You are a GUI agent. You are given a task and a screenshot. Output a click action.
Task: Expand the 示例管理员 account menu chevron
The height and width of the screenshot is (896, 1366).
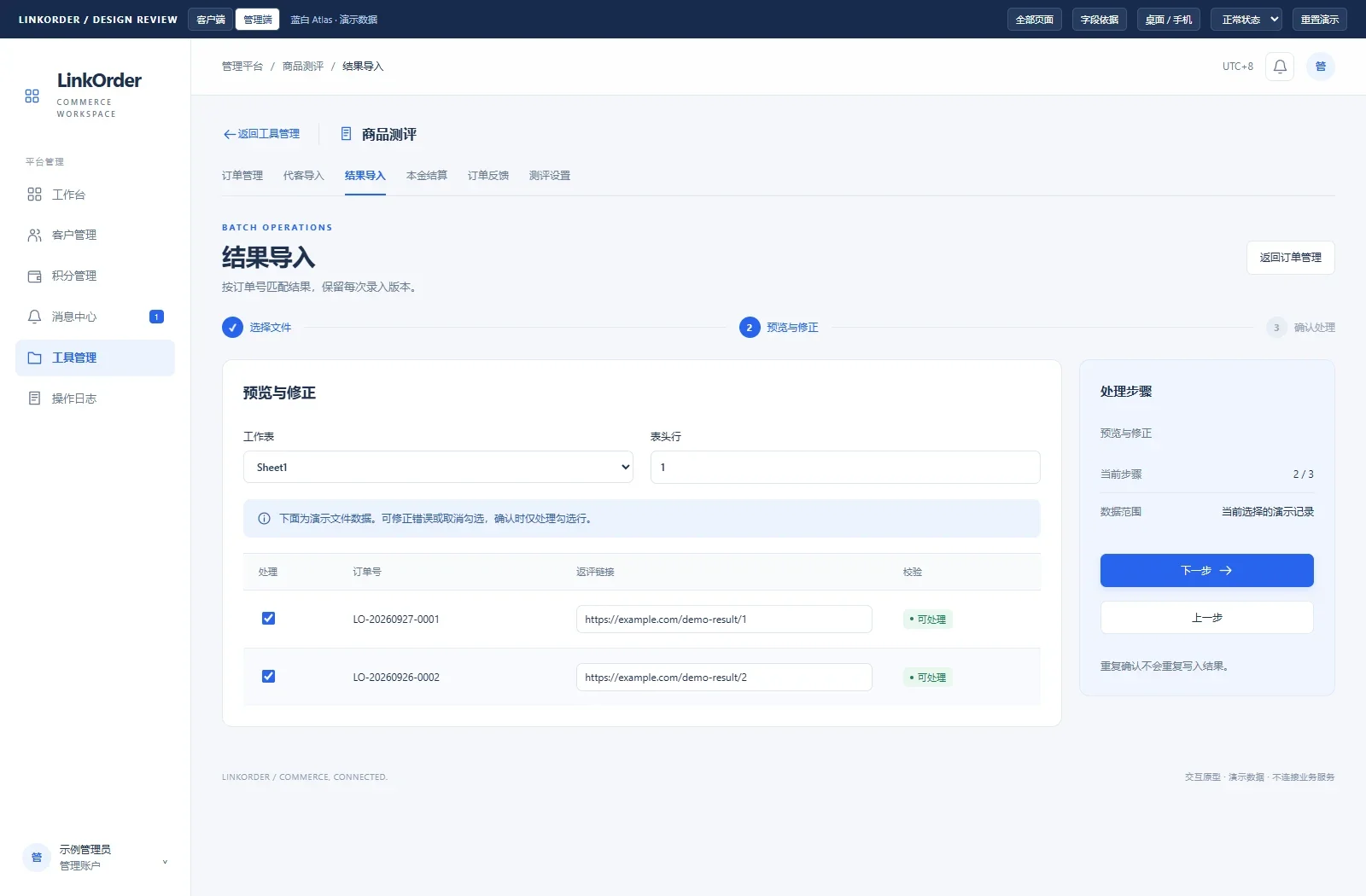165,862
